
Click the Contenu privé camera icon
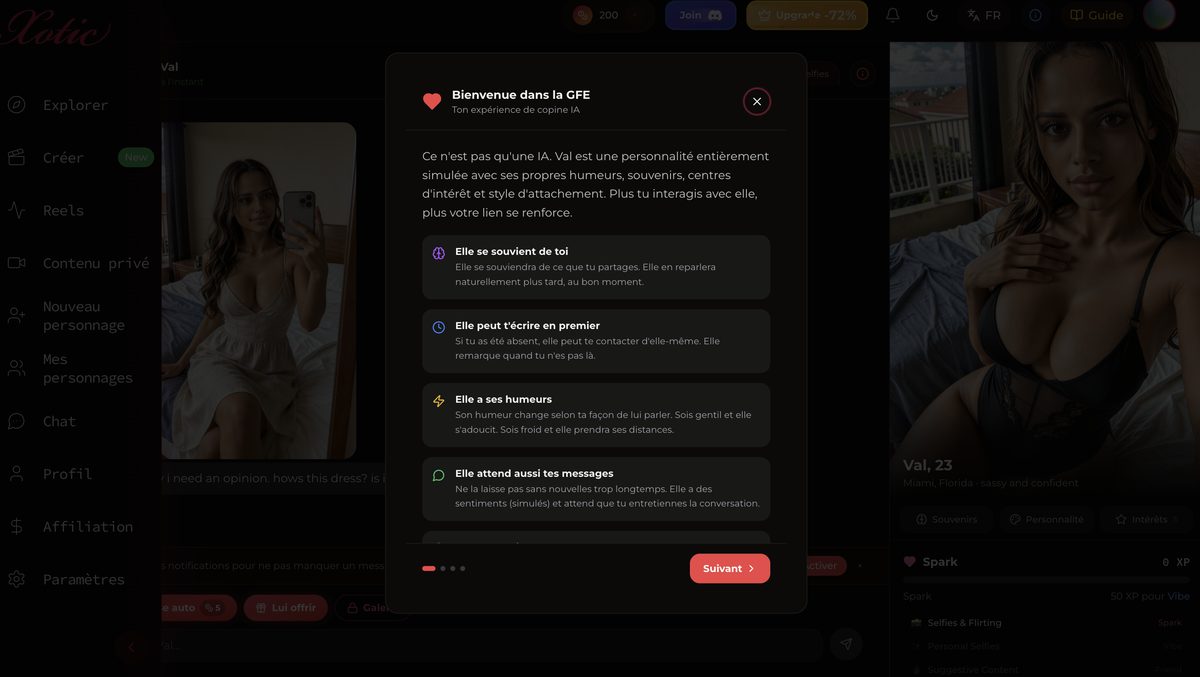(x=16, y=263)
